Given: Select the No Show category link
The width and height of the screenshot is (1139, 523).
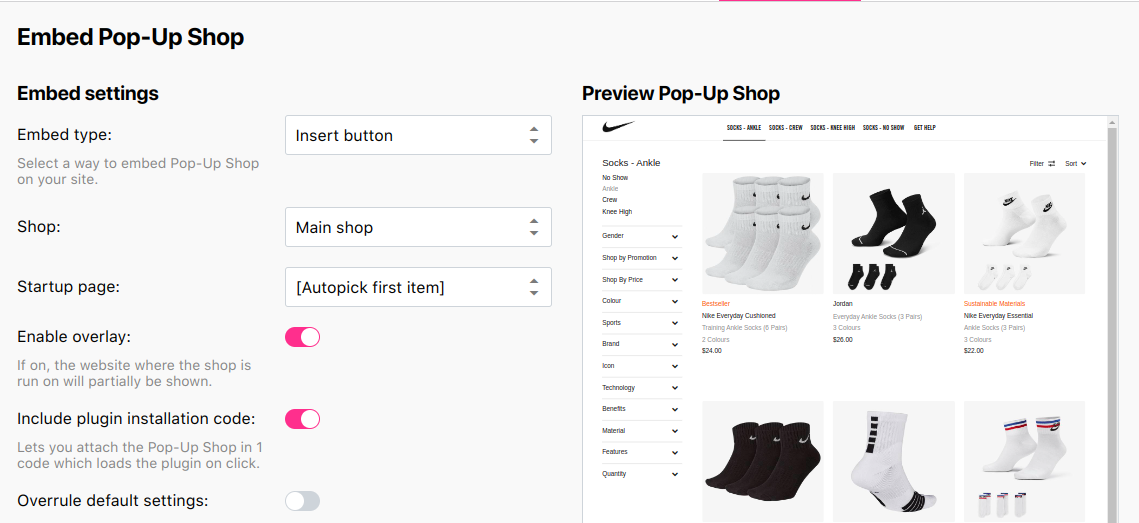Looking at the screenshot, I should point(615,177).
